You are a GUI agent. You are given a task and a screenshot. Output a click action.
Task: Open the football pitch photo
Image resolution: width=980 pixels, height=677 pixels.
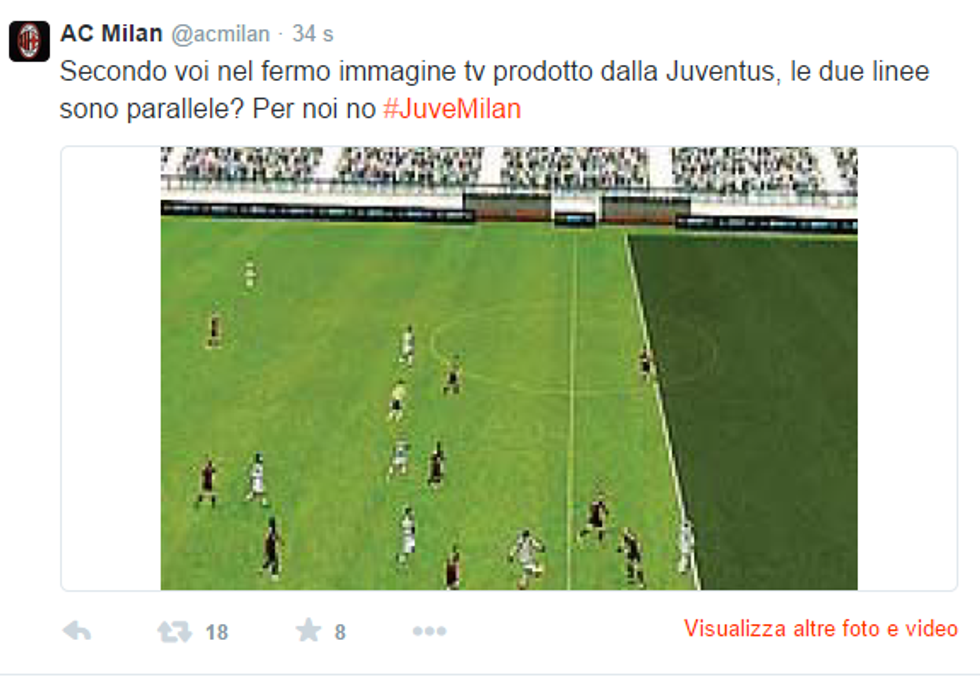click(509, 368)
